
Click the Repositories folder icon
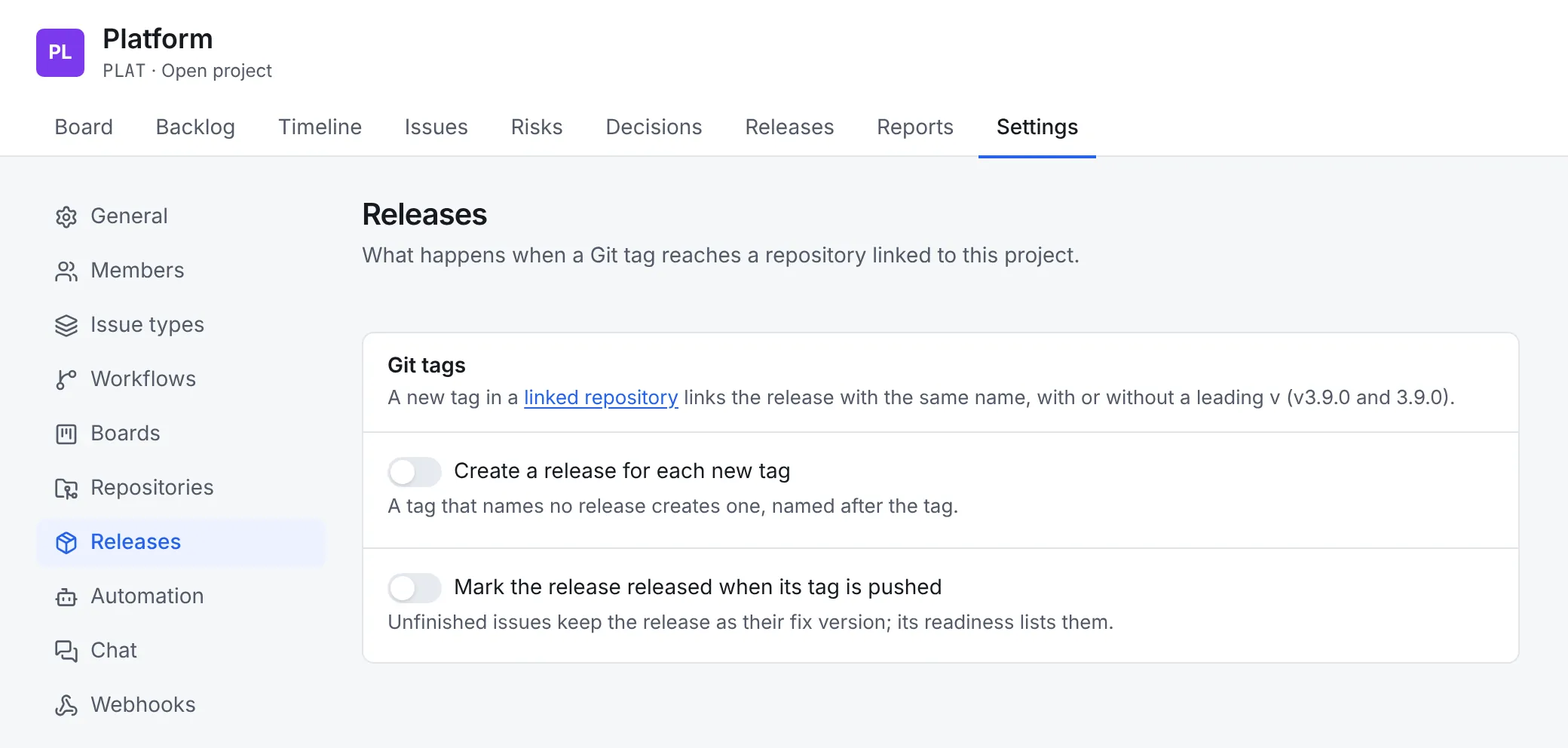[66, 488]
